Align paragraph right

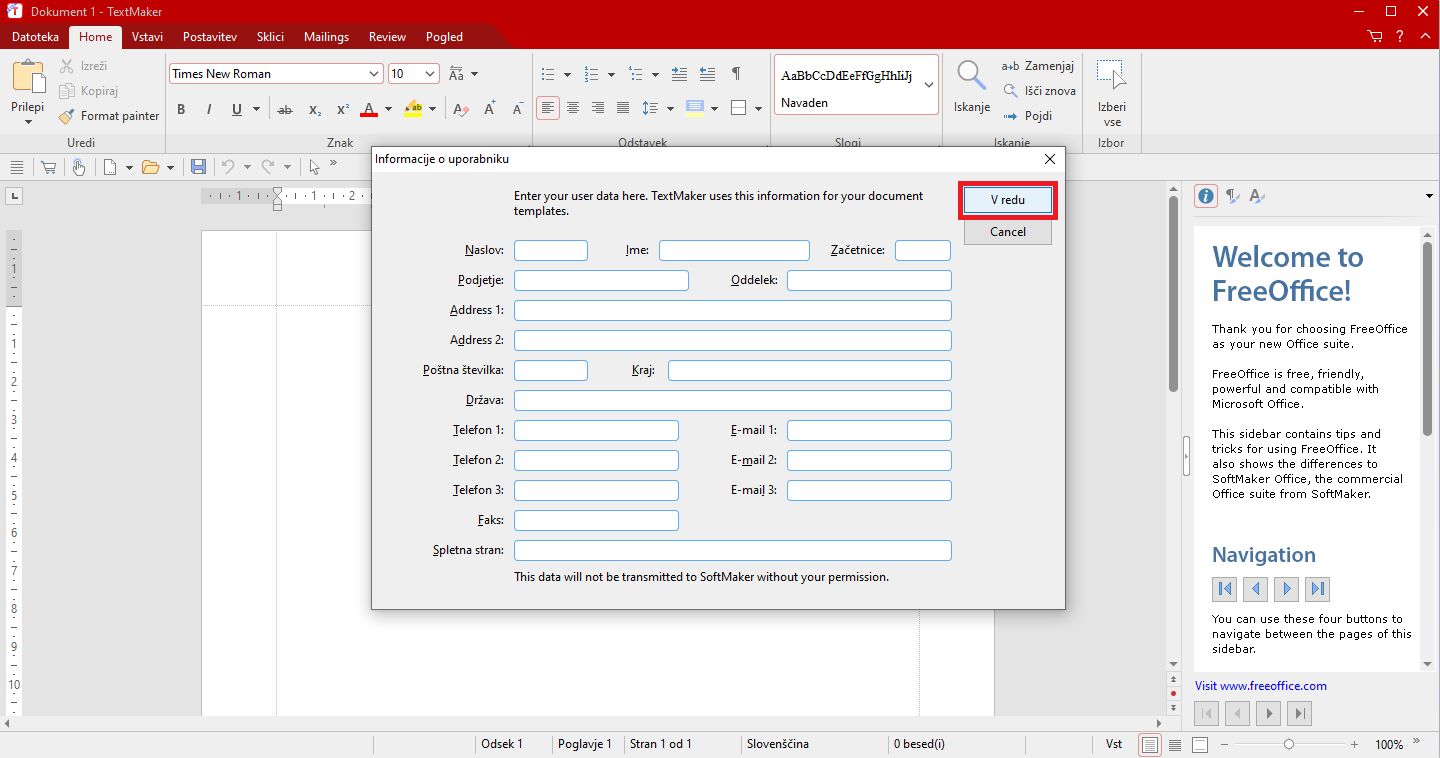[598, 108]
